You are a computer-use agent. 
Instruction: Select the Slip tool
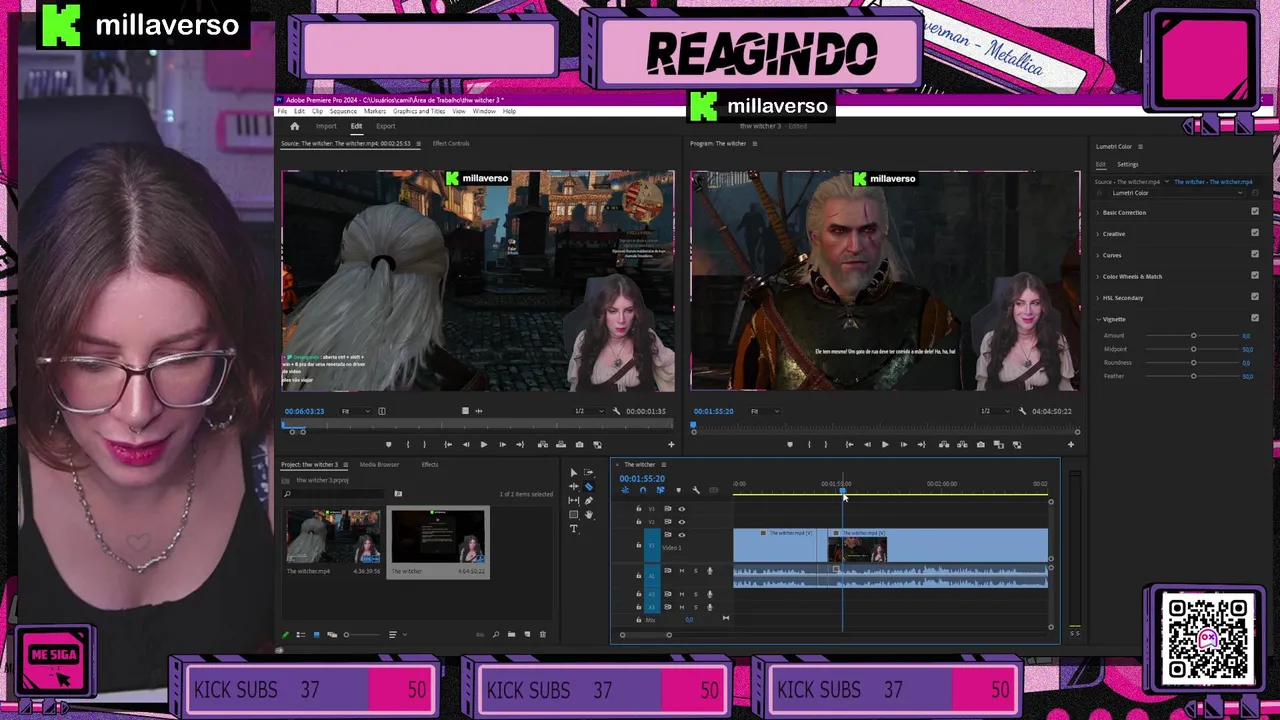(x=574, y=501)
